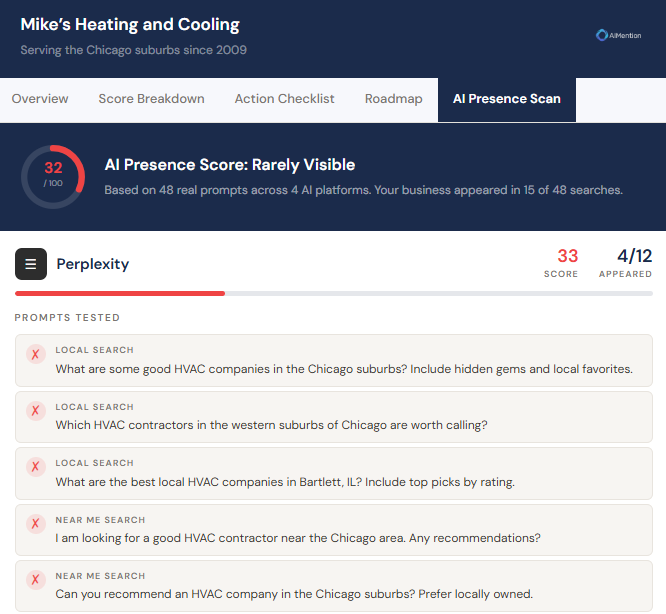Click the AI Presence Score: Rarely Visible heading

230,165
